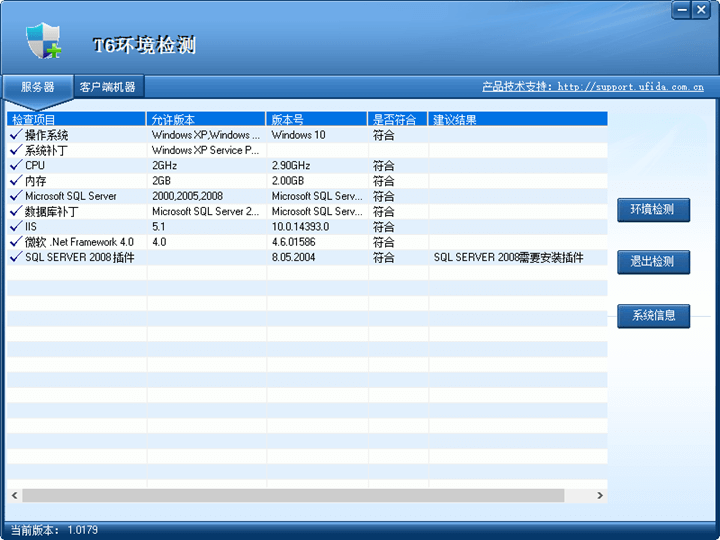Image resolution: width=720 pixels, height=540 pixels.
Task: Click checkmark icon beside 内存 row
Action: [16, 180]
